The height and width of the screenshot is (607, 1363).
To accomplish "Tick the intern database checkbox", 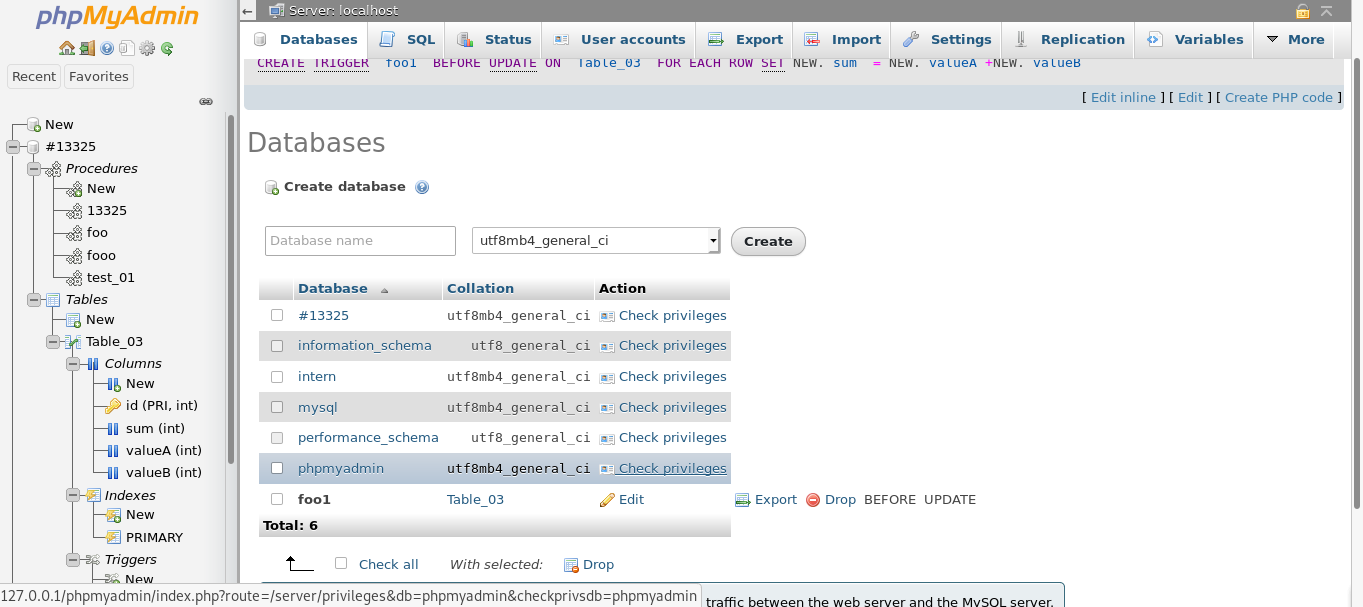I will tap(277, 377).
